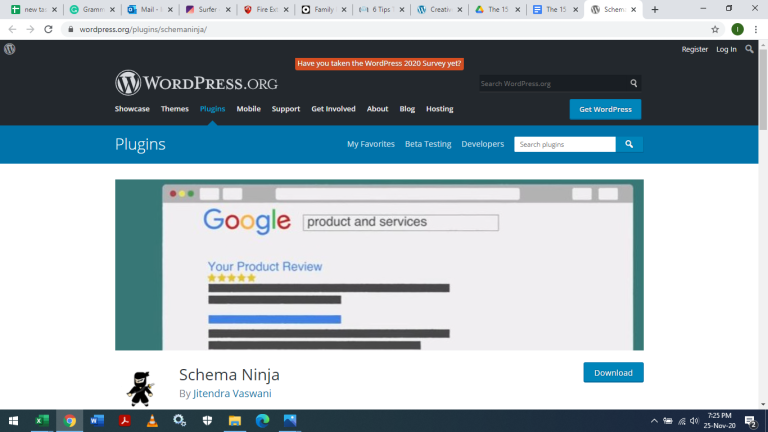Open Beta Testing link
Viewport: 768px width, 432px height.
[428, 144]
